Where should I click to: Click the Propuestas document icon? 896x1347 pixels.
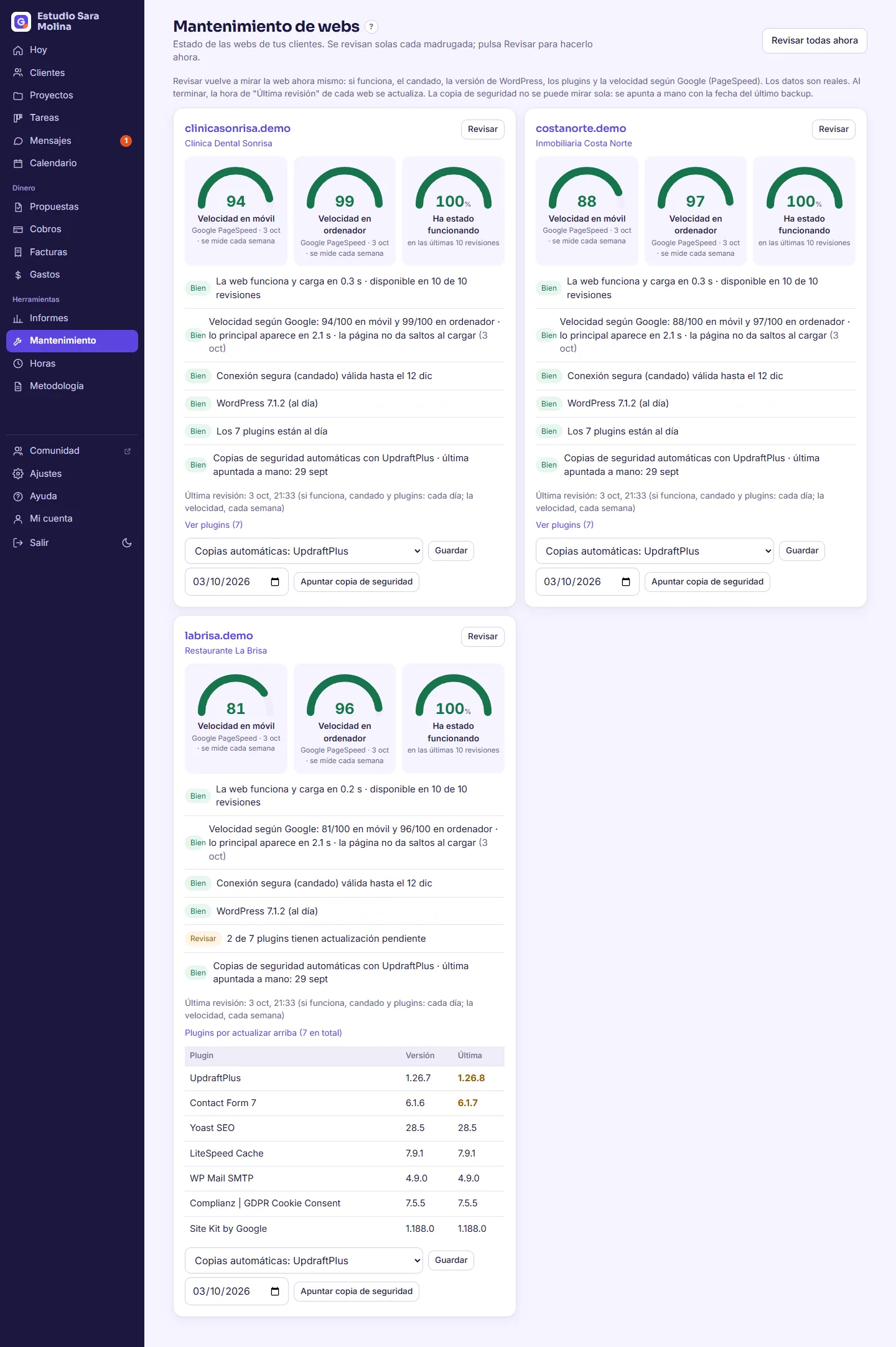pyautogui.click(x=18, y=207)
